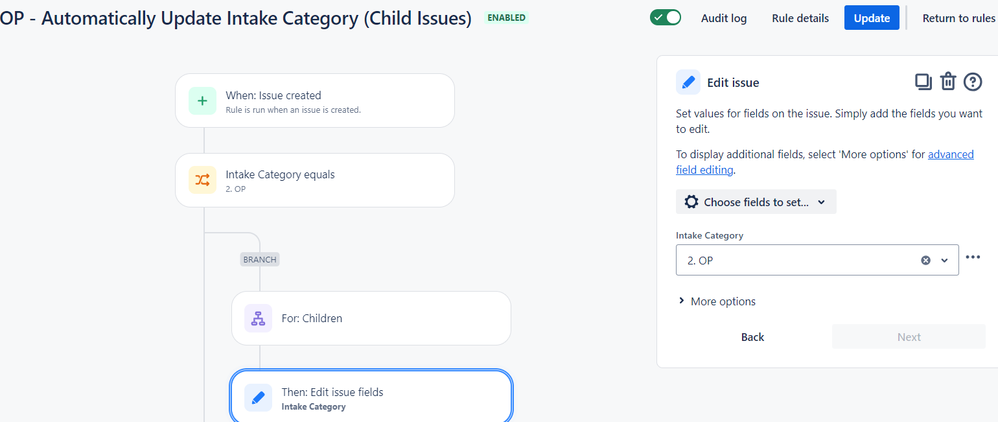The width and height of the screenshot is (998, 422).
Task: Delete the Edit issue component
Action: (x=948, y=82)
